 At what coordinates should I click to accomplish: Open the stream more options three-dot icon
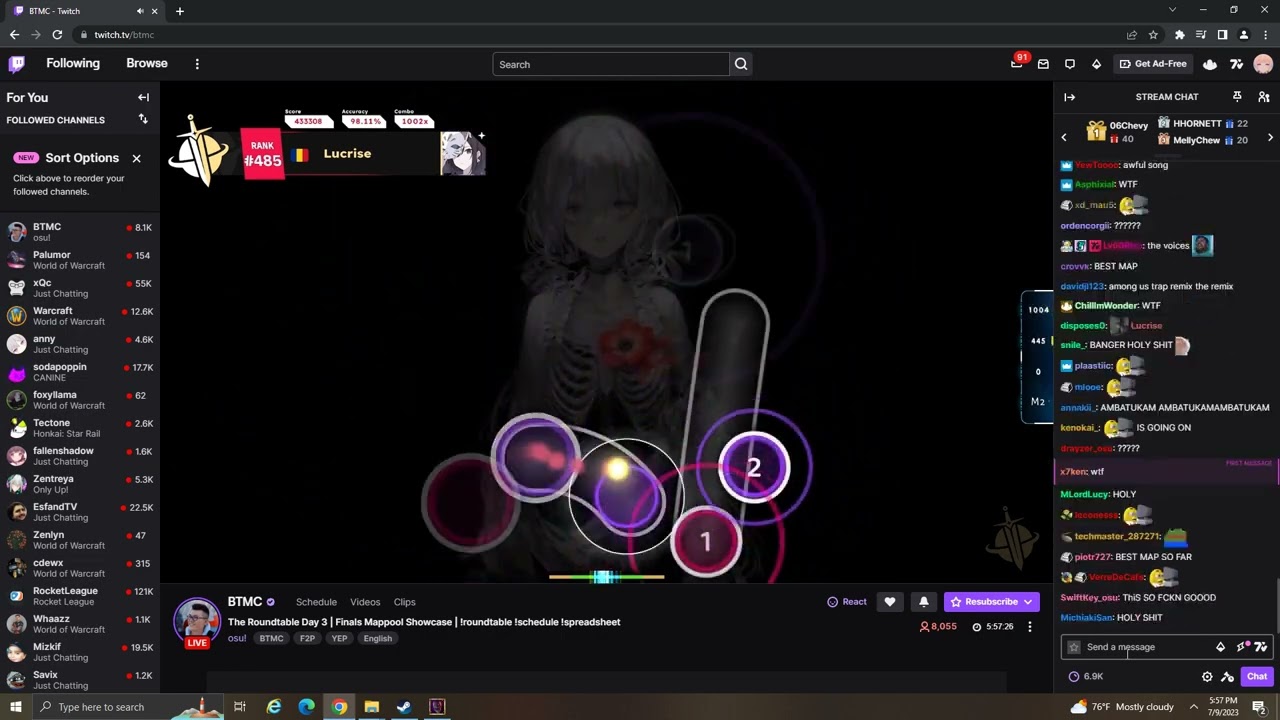1029,627
